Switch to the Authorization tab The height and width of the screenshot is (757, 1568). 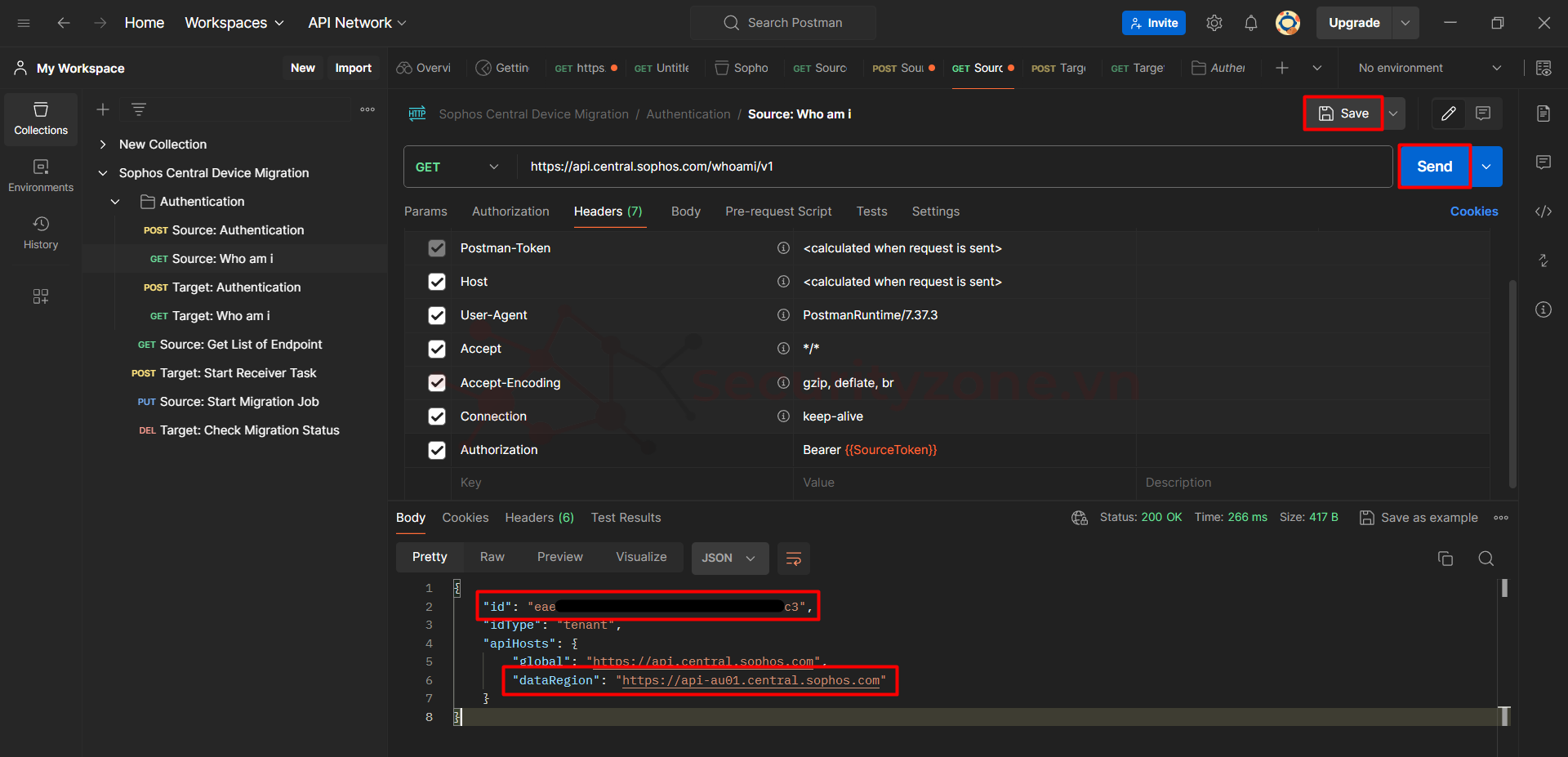click(510, 212)
